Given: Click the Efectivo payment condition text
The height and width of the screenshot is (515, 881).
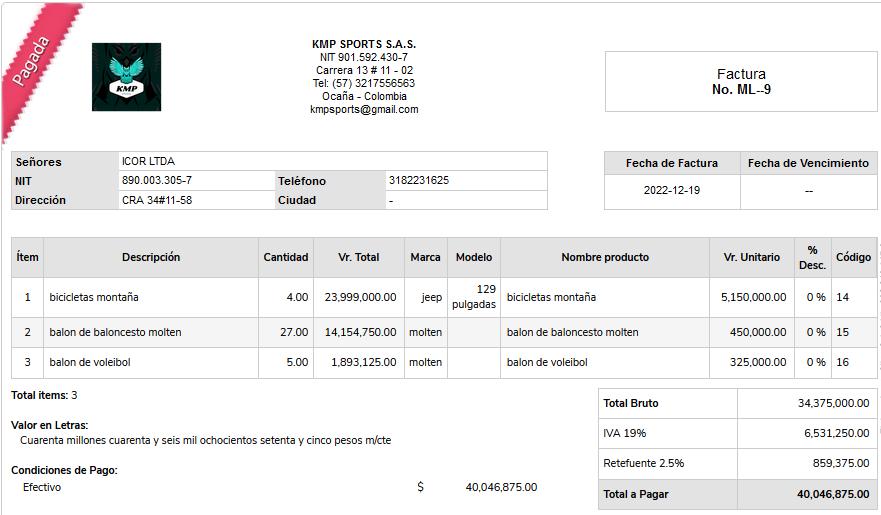Looking at the screenshot, I should pos(42,487).
